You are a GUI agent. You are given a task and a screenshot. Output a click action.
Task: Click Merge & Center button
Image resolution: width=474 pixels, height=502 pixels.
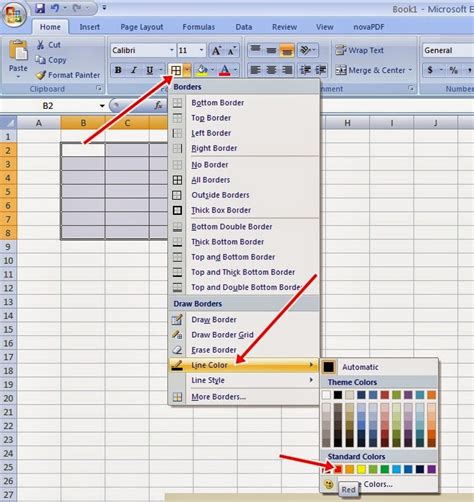coord(370,70)
